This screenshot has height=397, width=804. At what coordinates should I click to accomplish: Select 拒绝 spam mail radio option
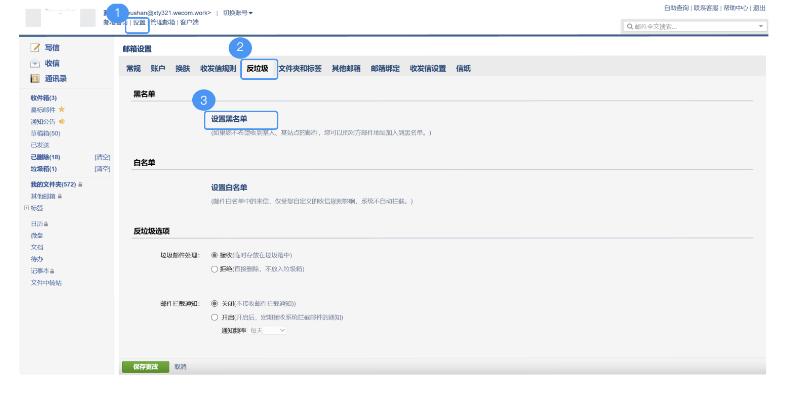pos(214,269)
